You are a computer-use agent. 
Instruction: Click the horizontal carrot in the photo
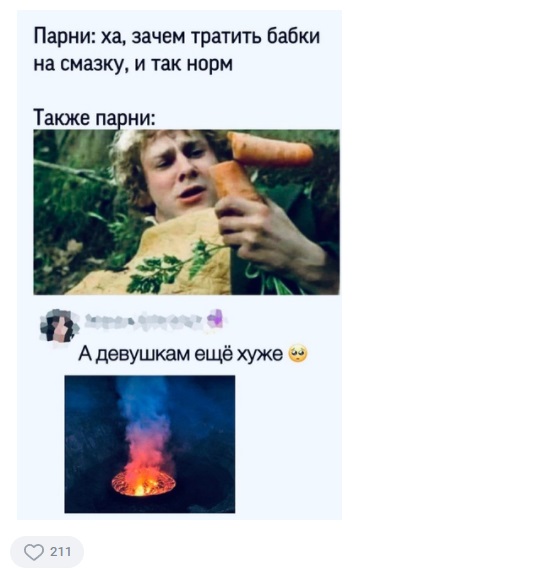pos(270,150)
